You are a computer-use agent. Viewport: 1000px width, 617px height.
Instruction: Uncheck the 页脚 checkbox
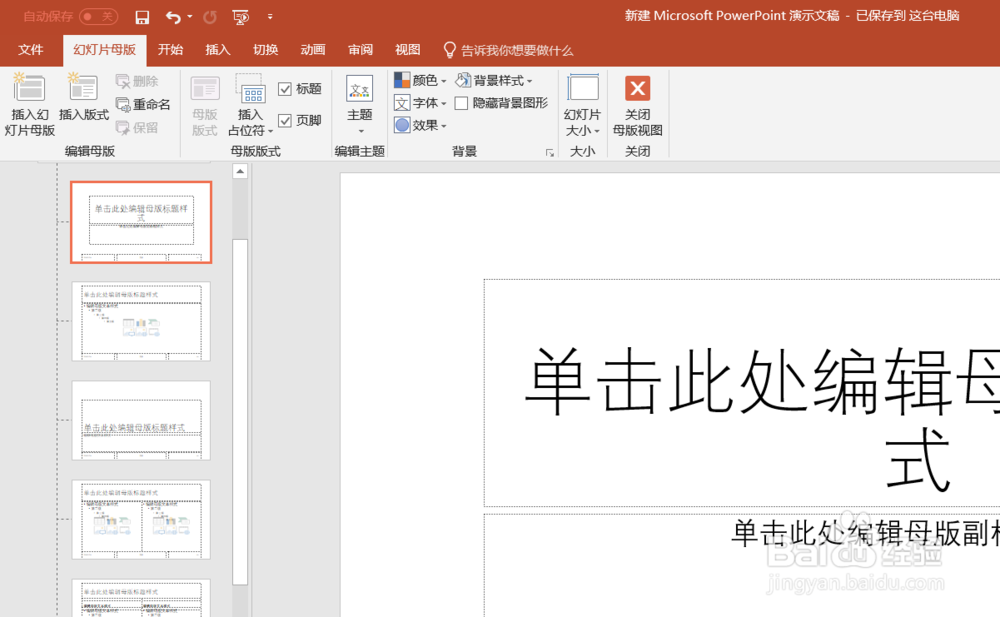[x=285, y=121]
